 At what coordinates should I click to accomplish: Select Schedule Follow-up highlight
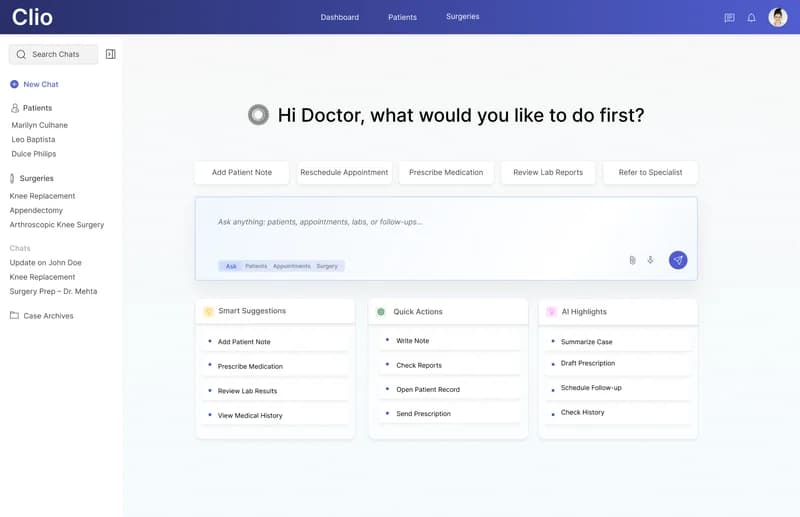[618, 388]
